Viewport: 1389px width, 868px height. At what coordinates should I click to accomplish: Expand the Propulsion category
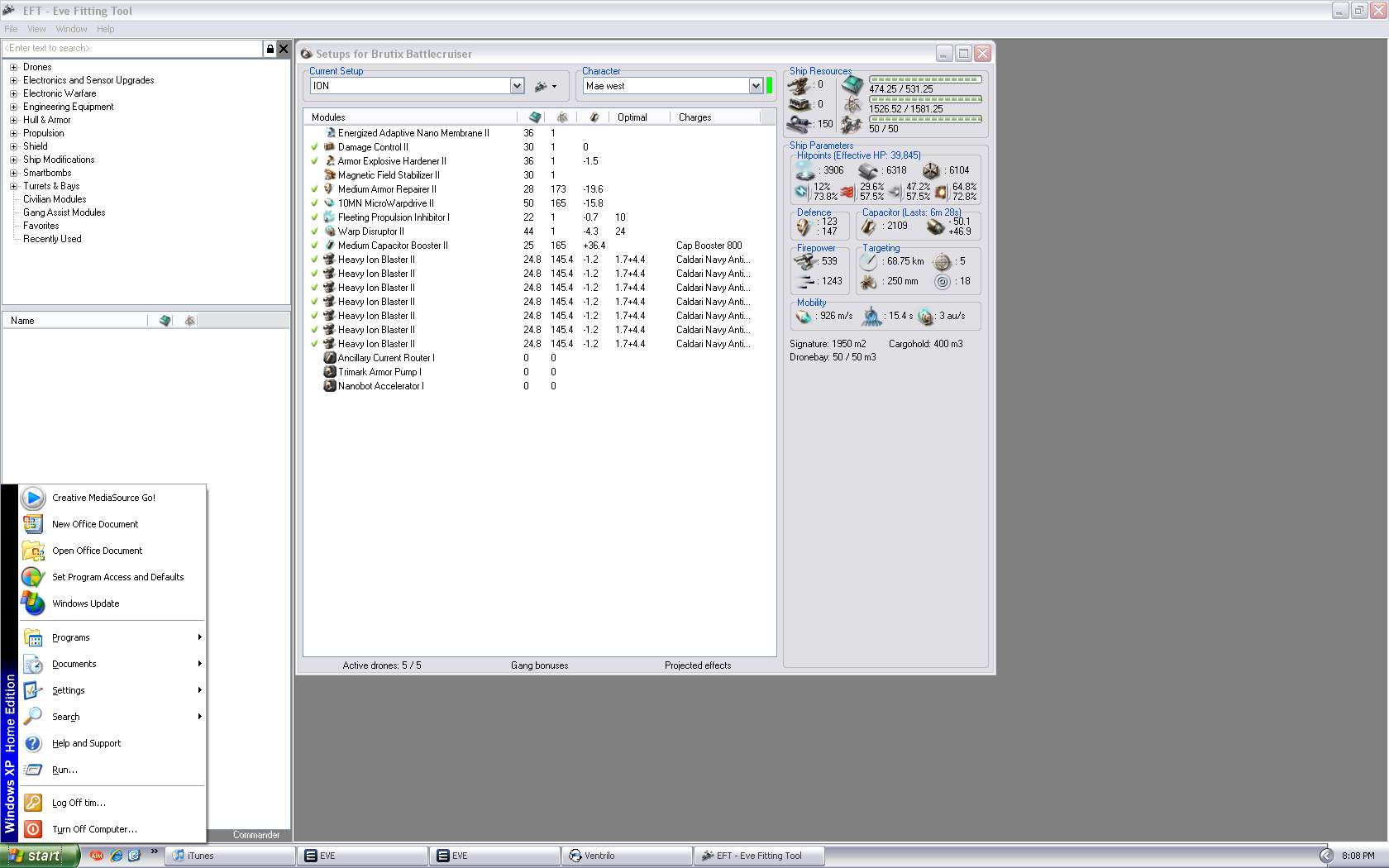pos(13,133)
